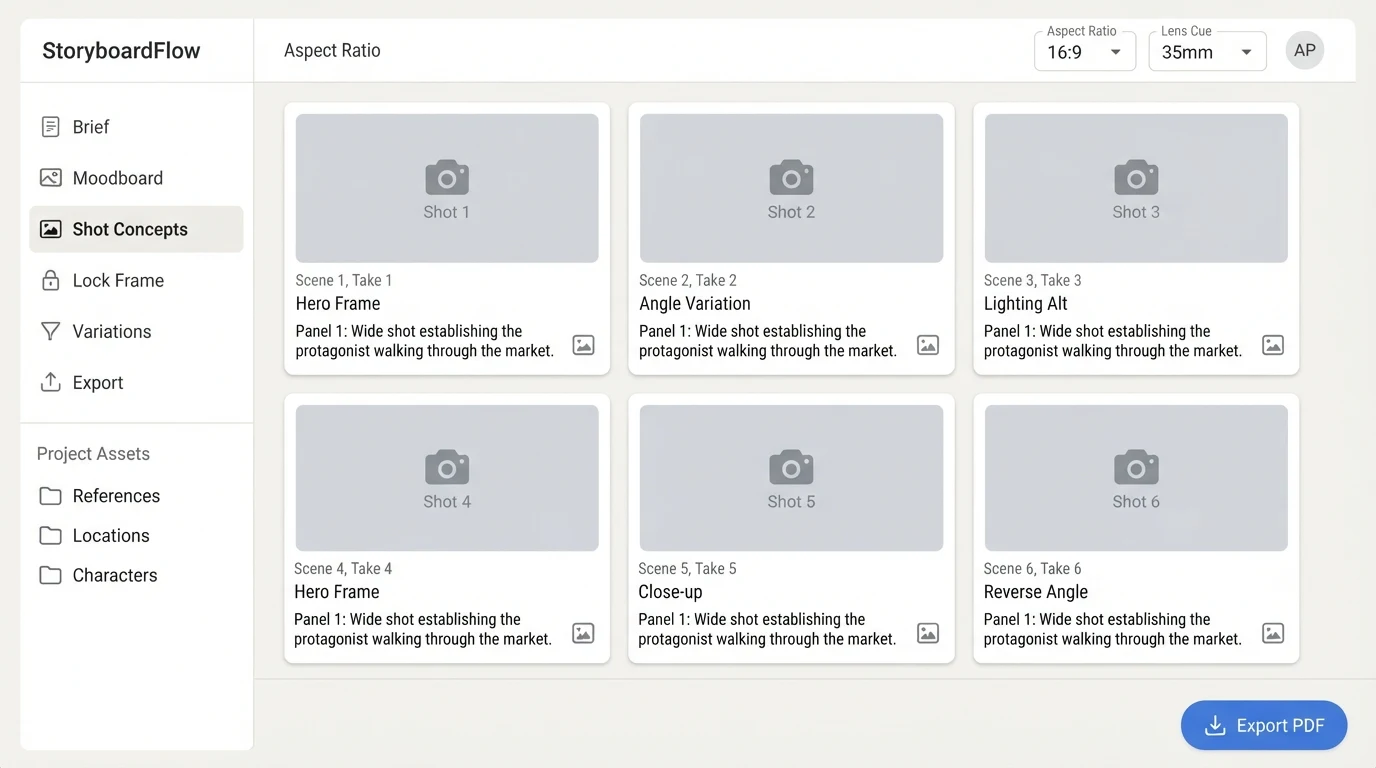1376x768 pixels.
Task: Click the Characters folder icon
Action: point(50,575)
